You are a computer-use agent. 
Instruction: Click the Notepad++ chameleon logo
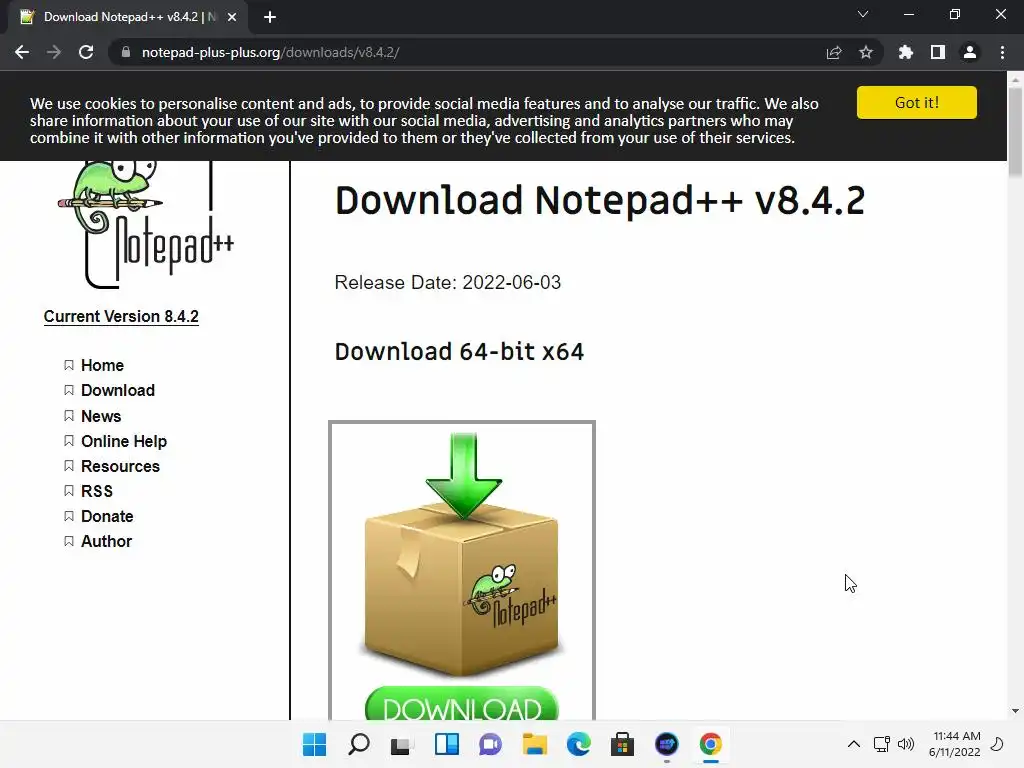click(146, 224)
